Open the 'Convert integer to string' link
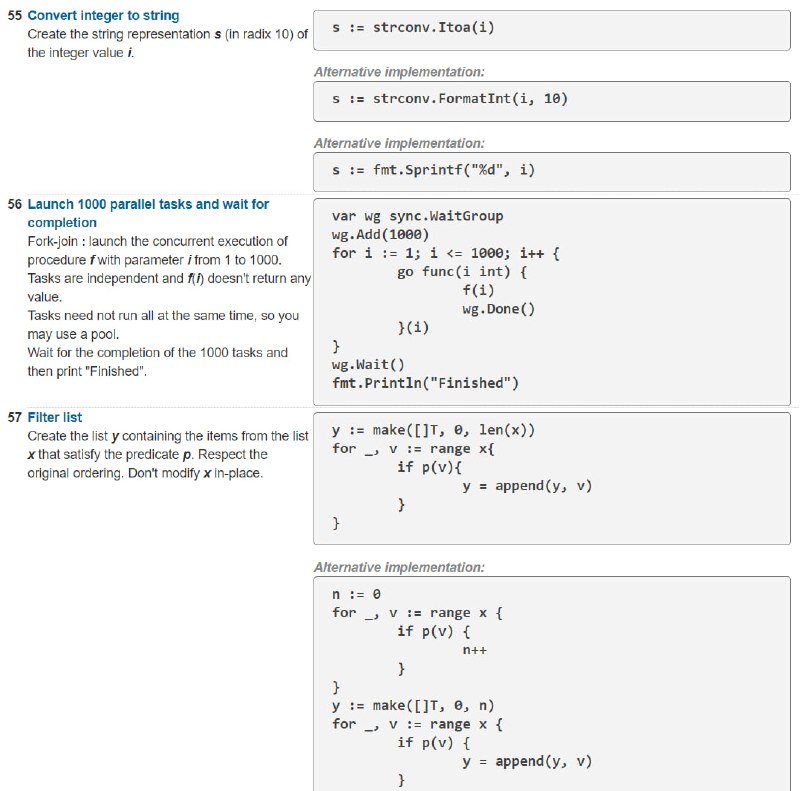800x791 pixels. coord(103,15)
